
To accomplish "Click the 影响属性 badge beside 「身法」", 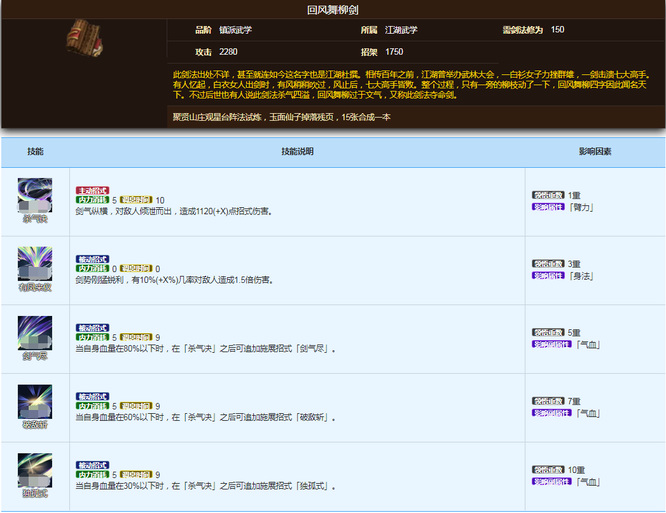I will [548, 275].
